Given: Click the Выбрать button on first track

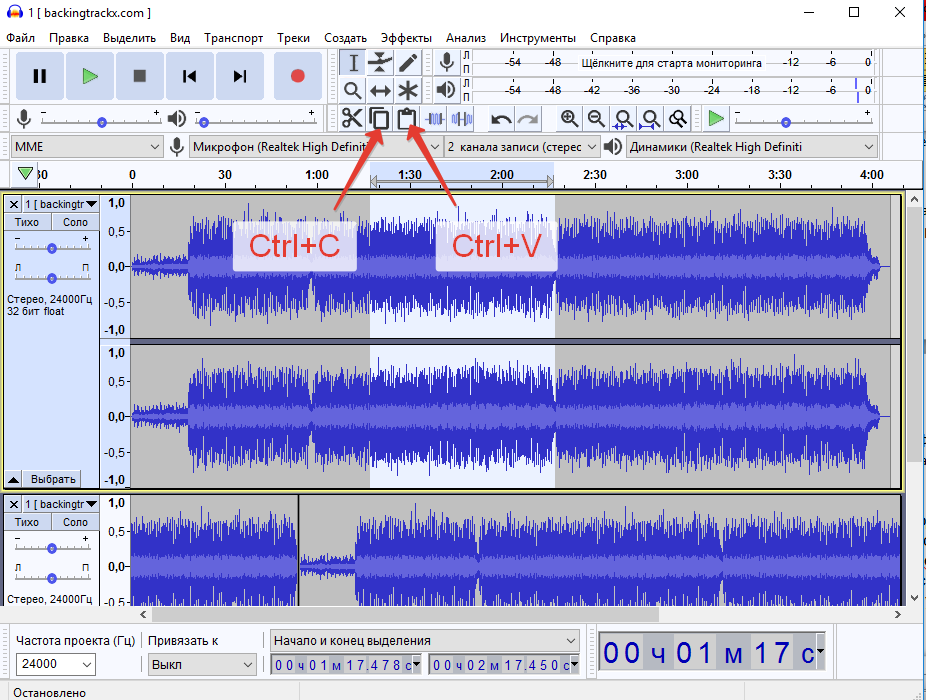Looking at the screenshot, I should click(52, 479).
